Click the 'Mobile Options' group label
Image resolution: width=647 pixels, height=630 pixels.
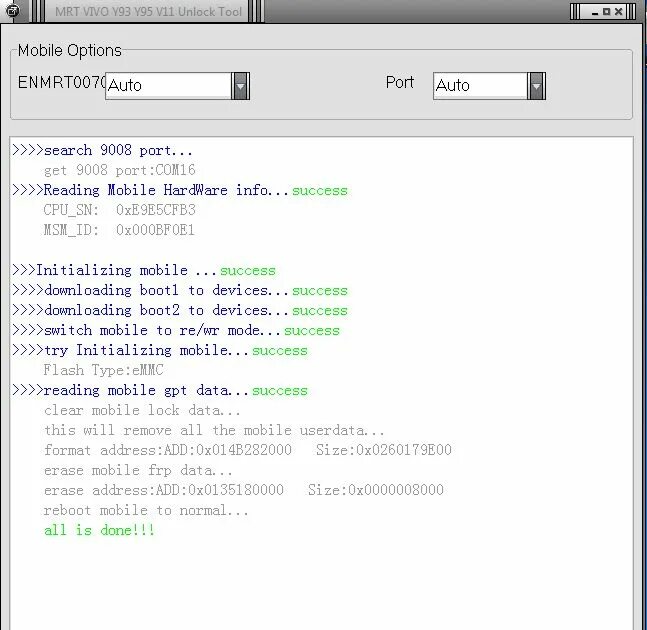69,51
